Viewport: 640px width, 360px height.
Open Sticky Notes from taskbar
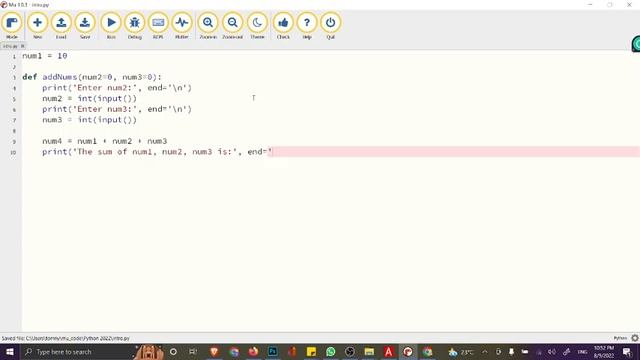tap(311, 351)
